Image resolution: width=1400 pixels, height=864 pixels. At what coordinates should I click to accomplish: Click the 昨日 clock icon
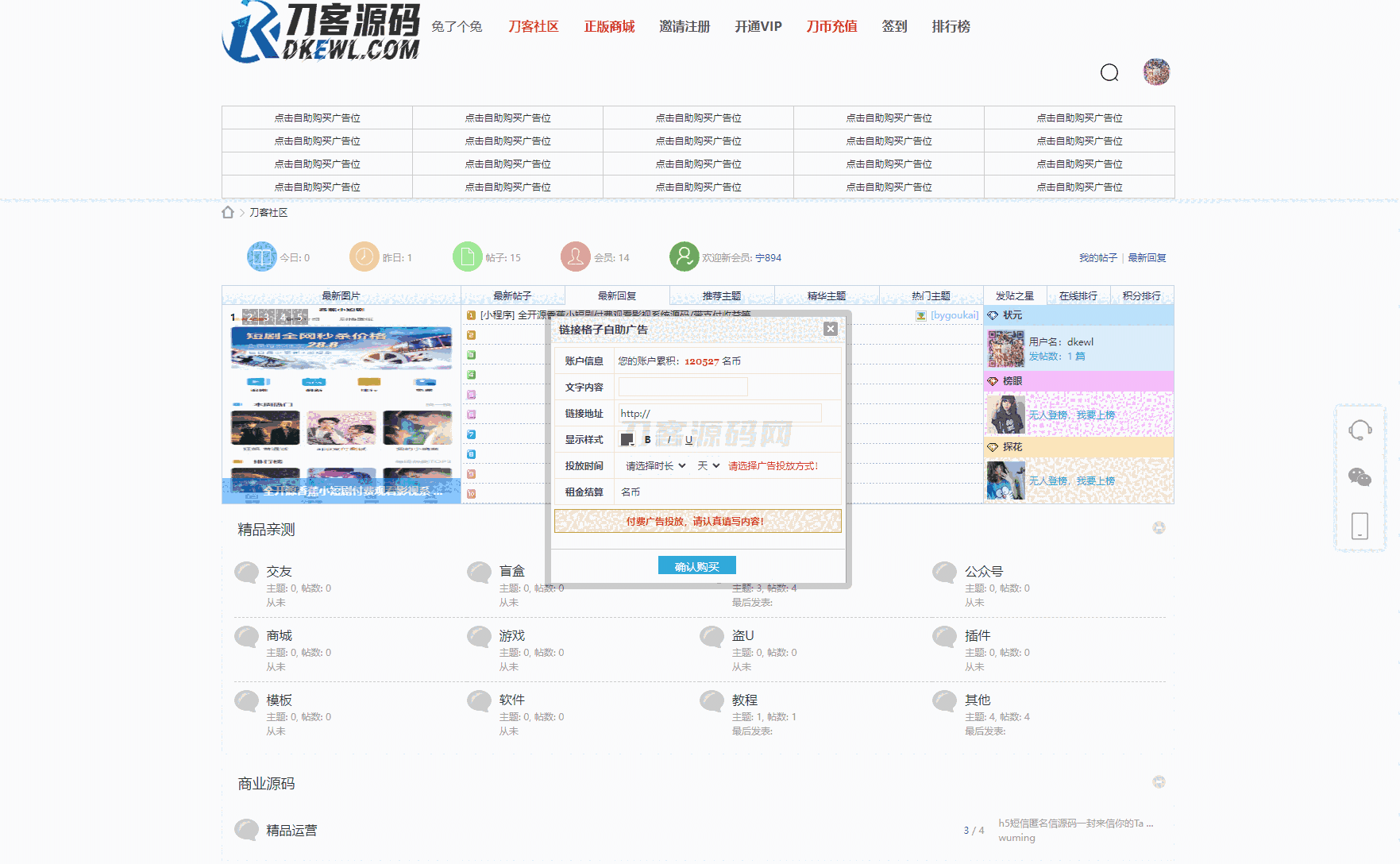(x=364, y=256)
